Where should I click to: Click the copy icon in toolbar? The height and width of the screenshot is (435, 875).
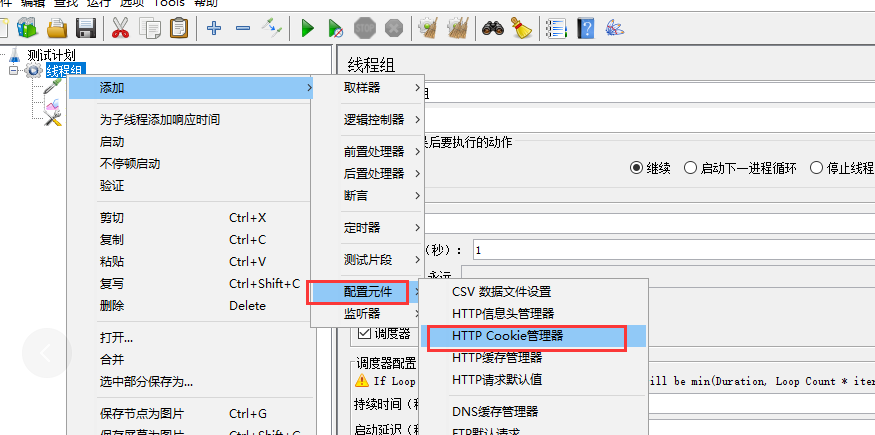coord(150,27)
